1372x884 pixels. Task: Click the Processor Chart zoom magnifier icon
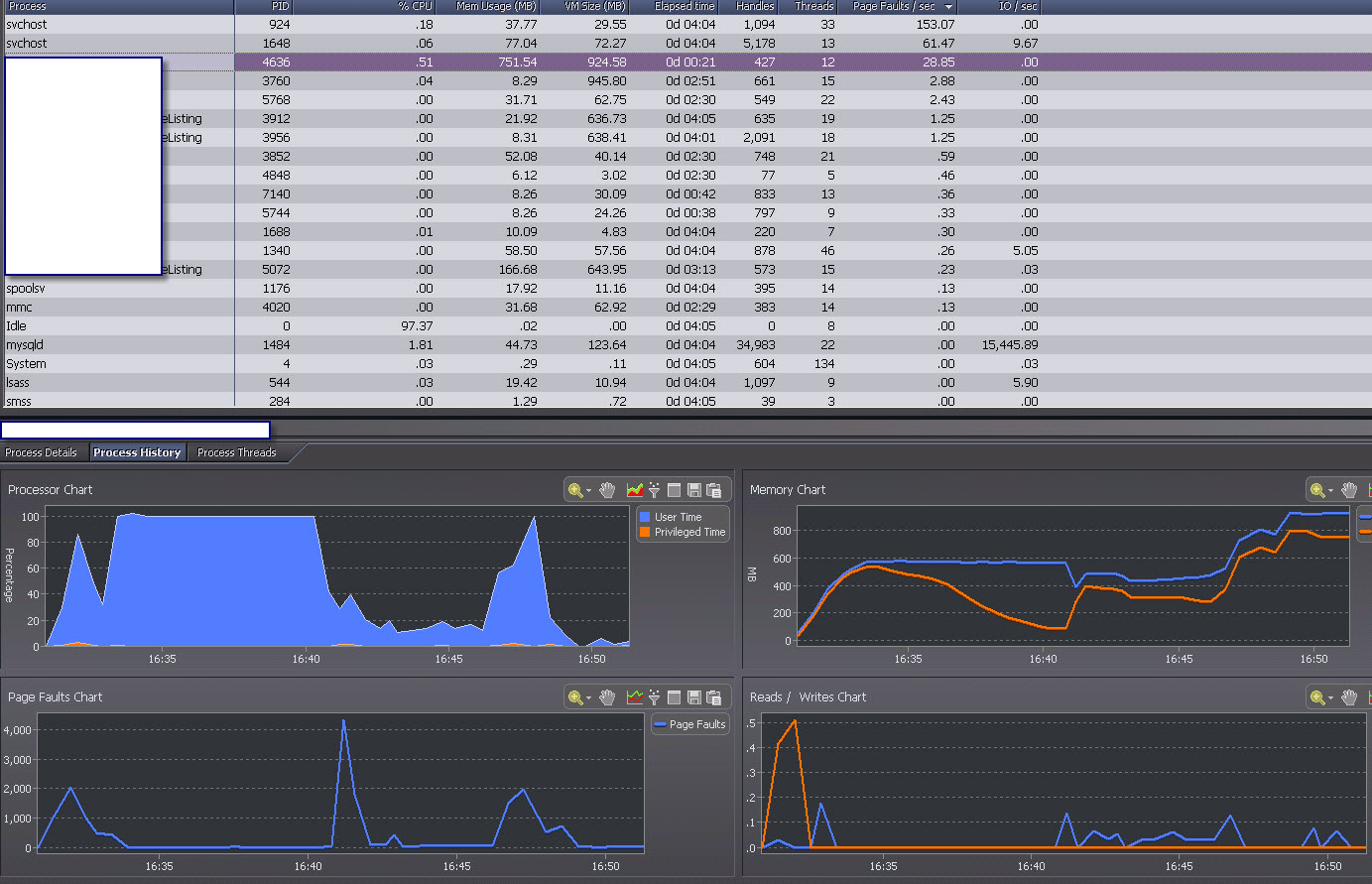[x=574, y=490]
